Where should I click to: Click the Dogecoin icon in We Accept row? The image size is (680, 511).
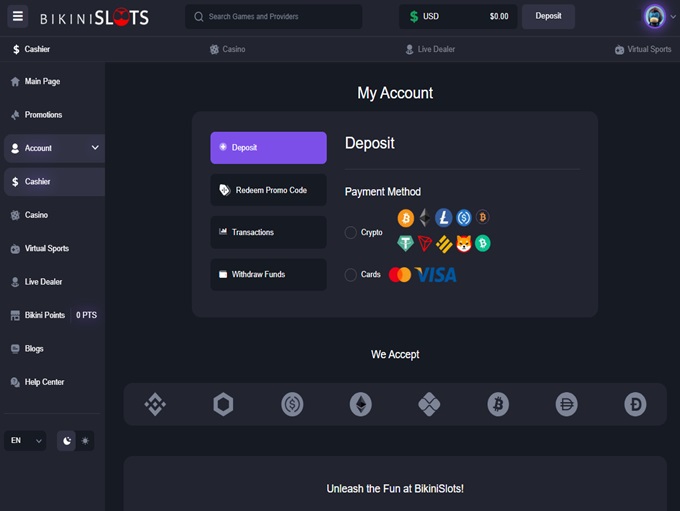pyautogui.click(x=635, y=404)
